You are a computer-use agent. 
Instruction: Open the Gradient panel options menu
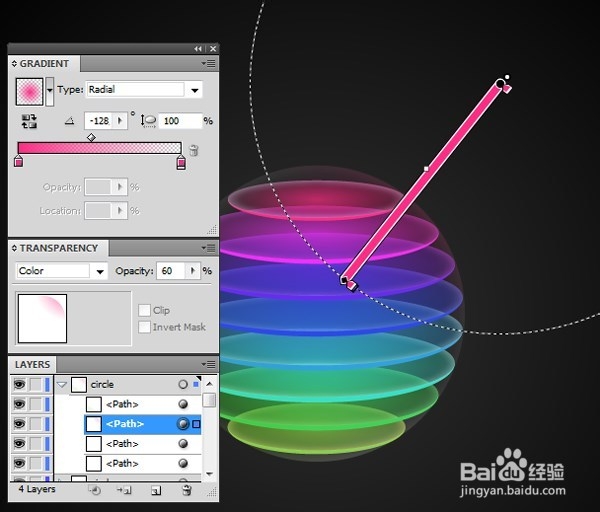point(209,64)
